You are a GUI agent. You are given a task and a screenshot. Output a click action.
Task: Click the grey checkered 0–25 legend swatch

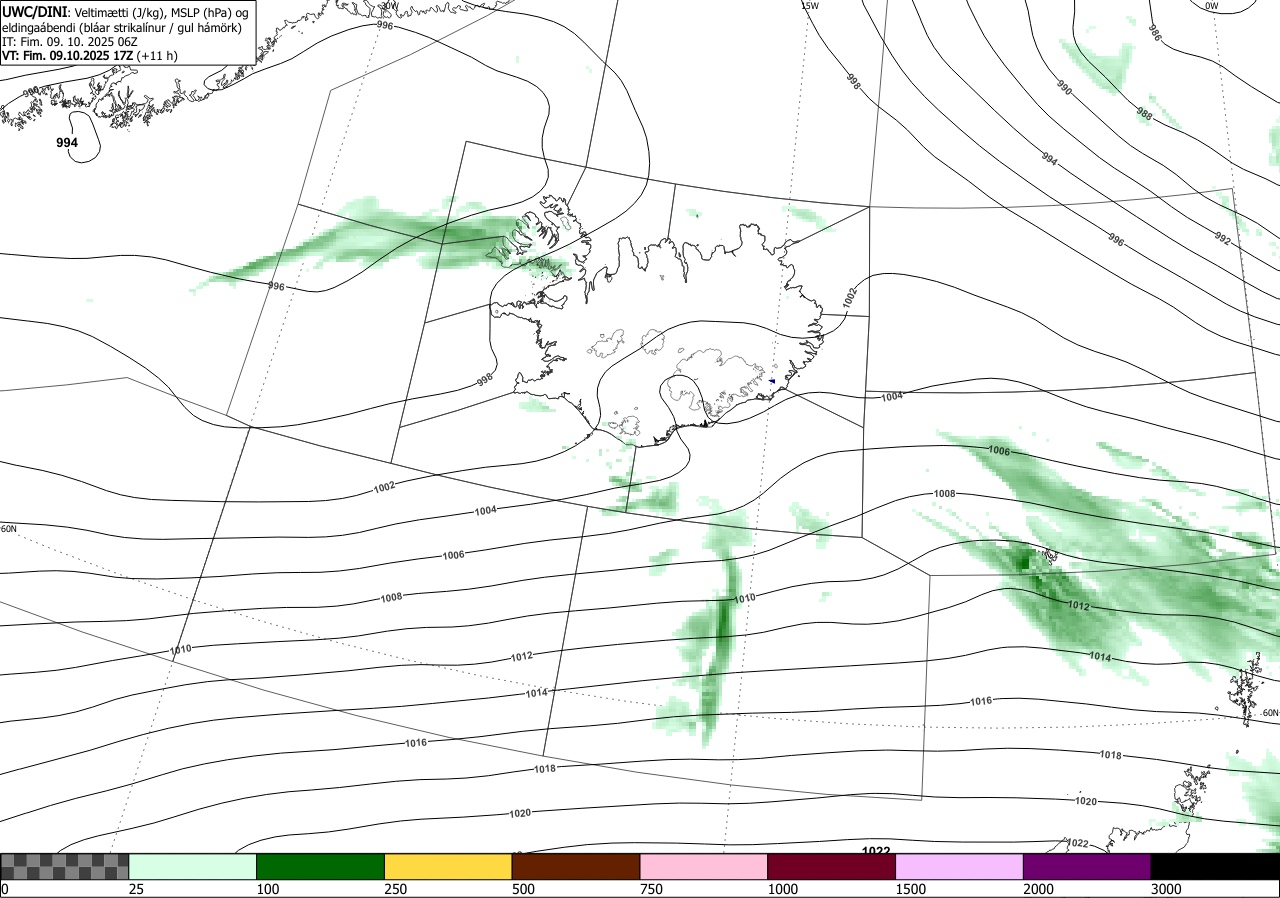click(65, 866)
